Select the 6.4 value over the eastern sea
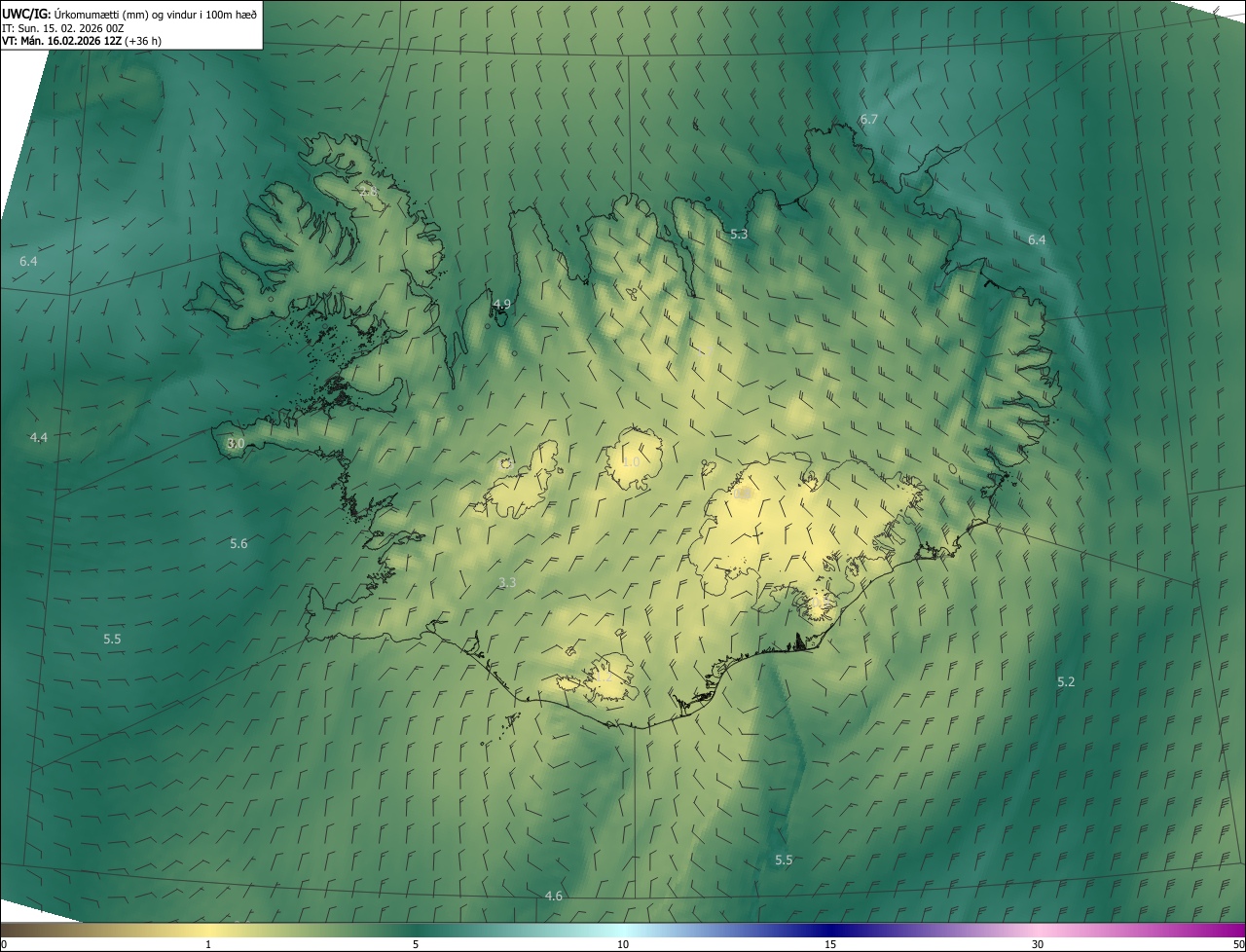The height and width of the screenshot is (952, 1246). tap(1037, 239)
